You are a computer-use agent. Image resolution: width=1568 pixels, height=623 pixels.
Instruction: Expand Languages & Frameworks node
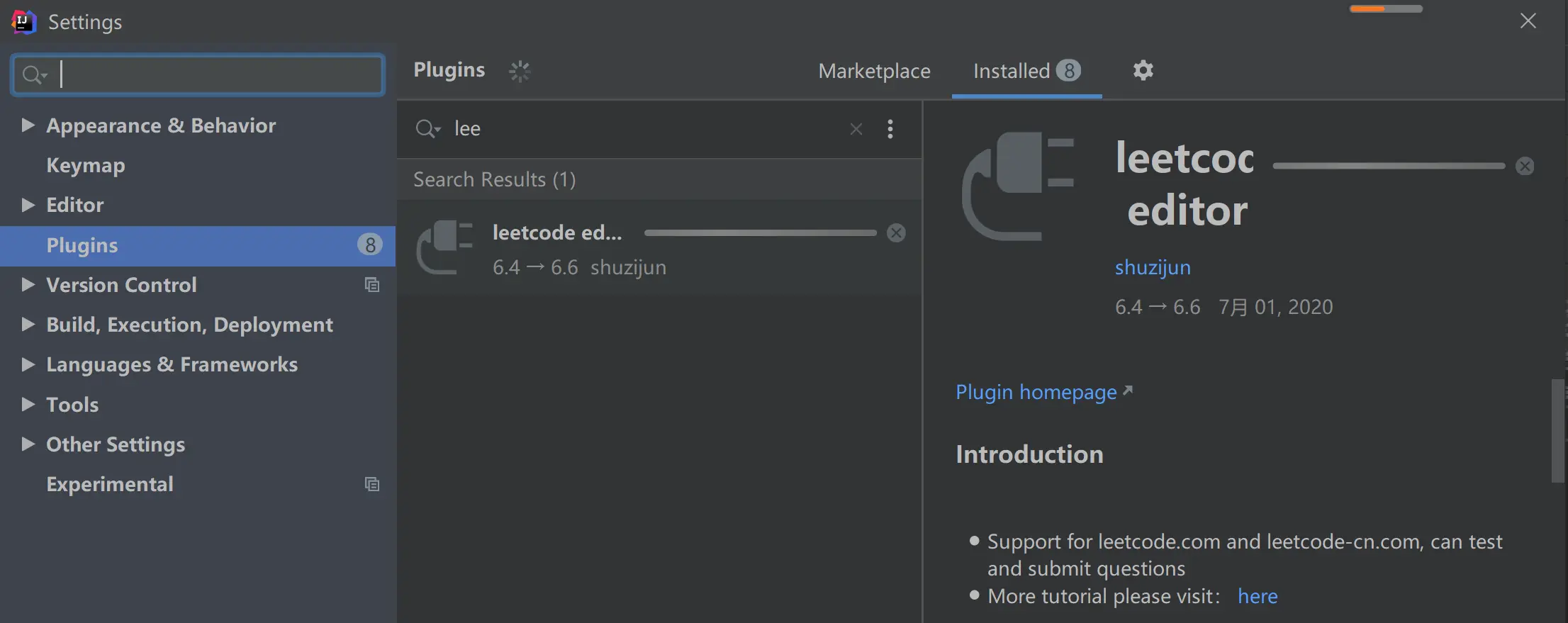point(28,364)
